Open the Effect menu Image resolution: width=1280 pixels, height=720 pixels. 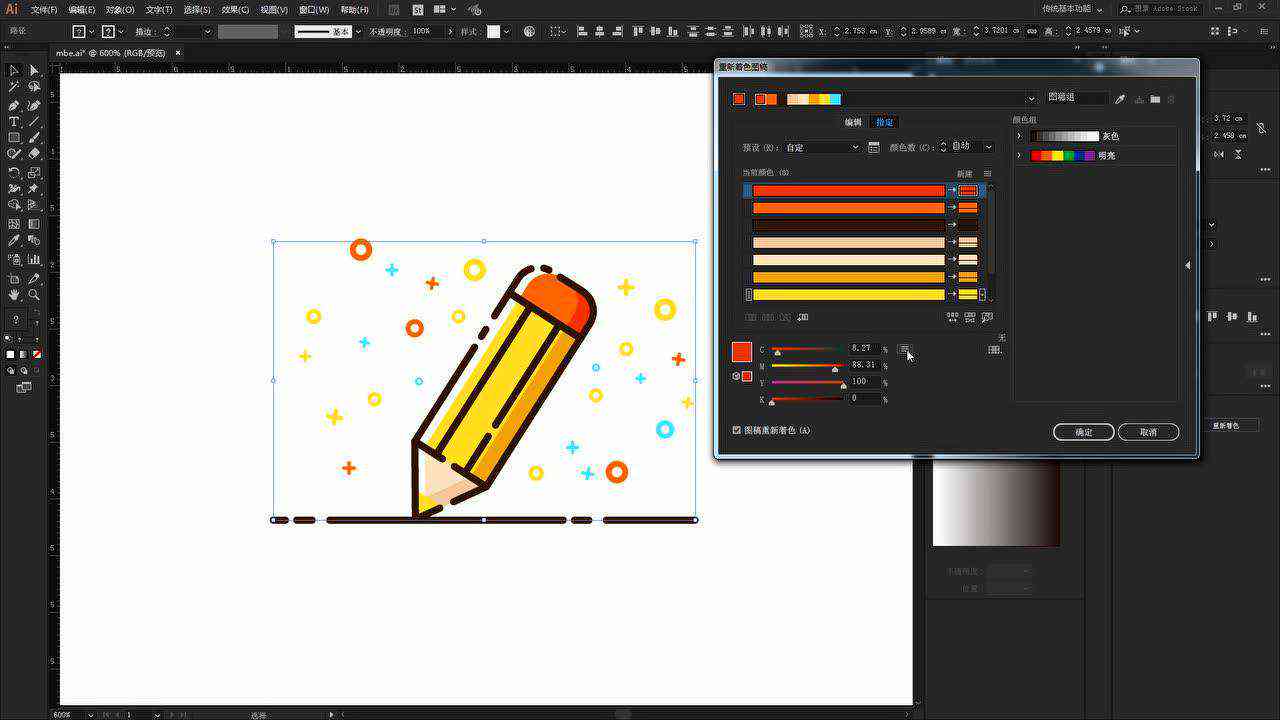pos(235,9)
